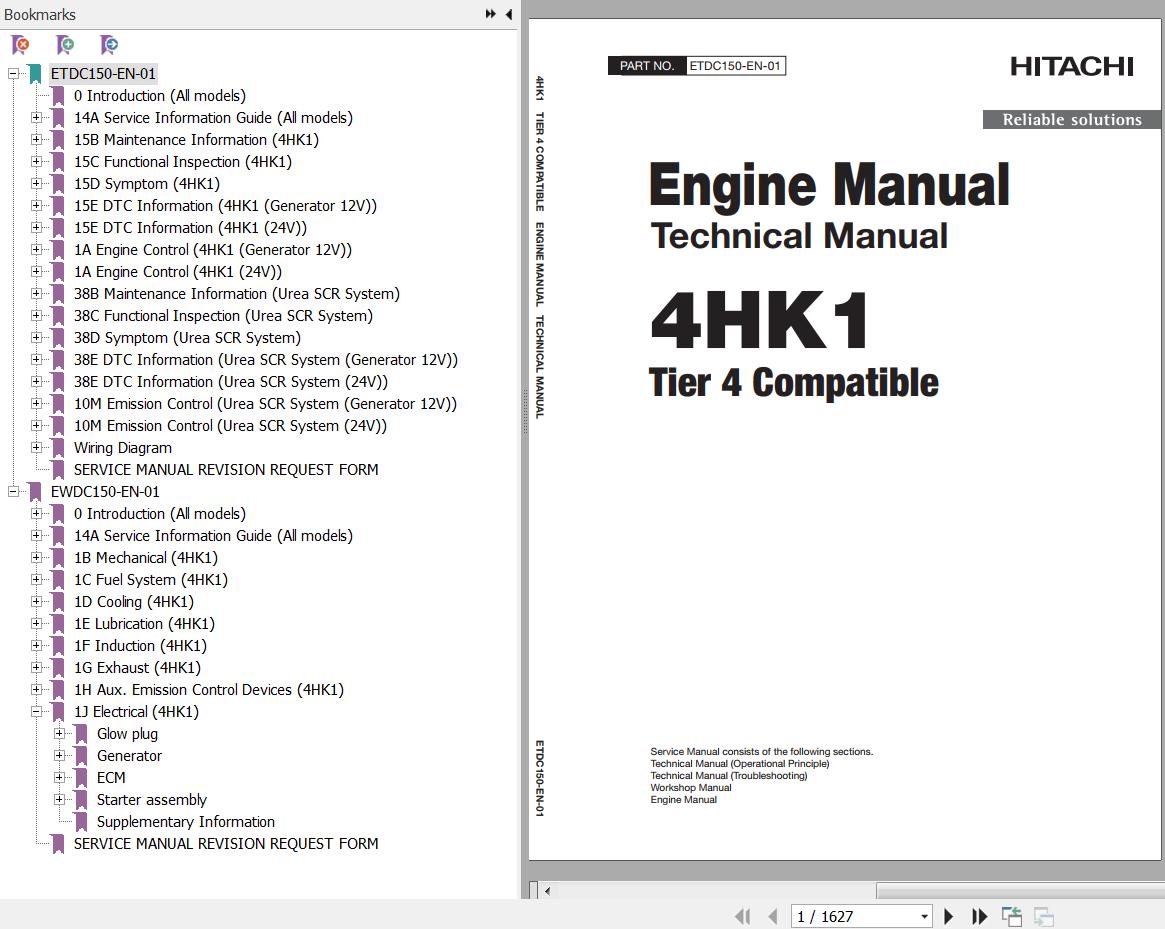This screenshot has width=1165, height=929.
Task: Go to the next page
Action: tap(949, 916)
